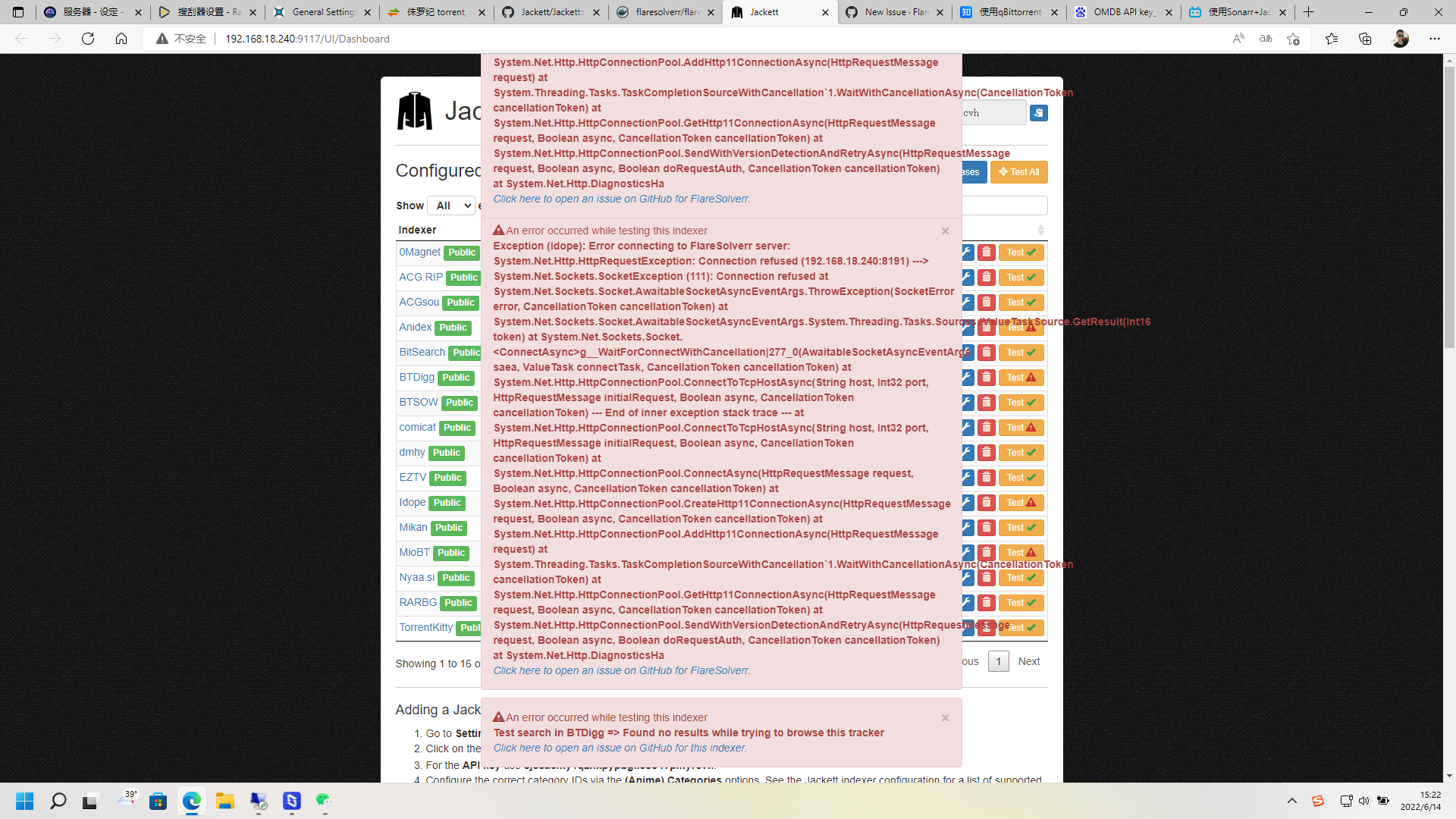
Task: Remove the RARBG indexer via its red trash icon
Action: [987, 602]
